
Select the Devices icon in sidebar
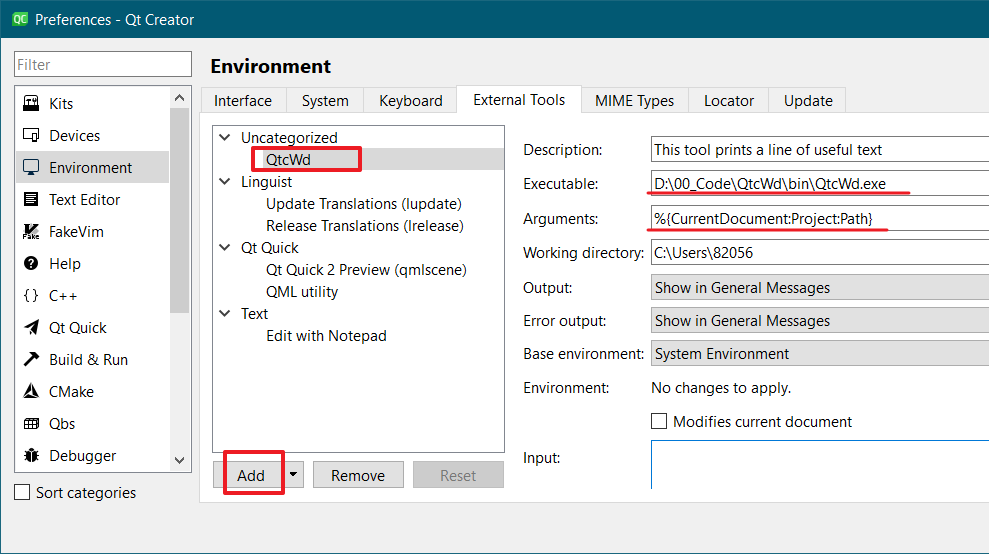31,135
